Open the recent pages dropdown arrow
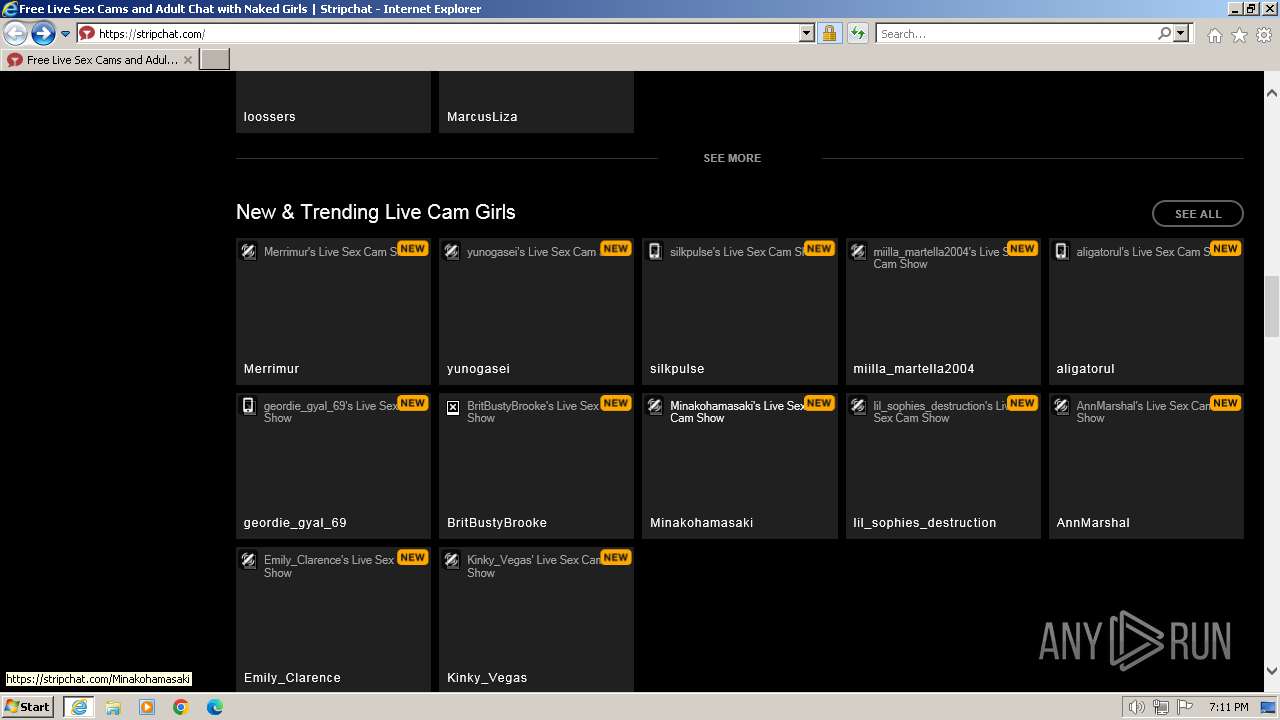This screenshot has height=720, width=1280. coord(66,34)
